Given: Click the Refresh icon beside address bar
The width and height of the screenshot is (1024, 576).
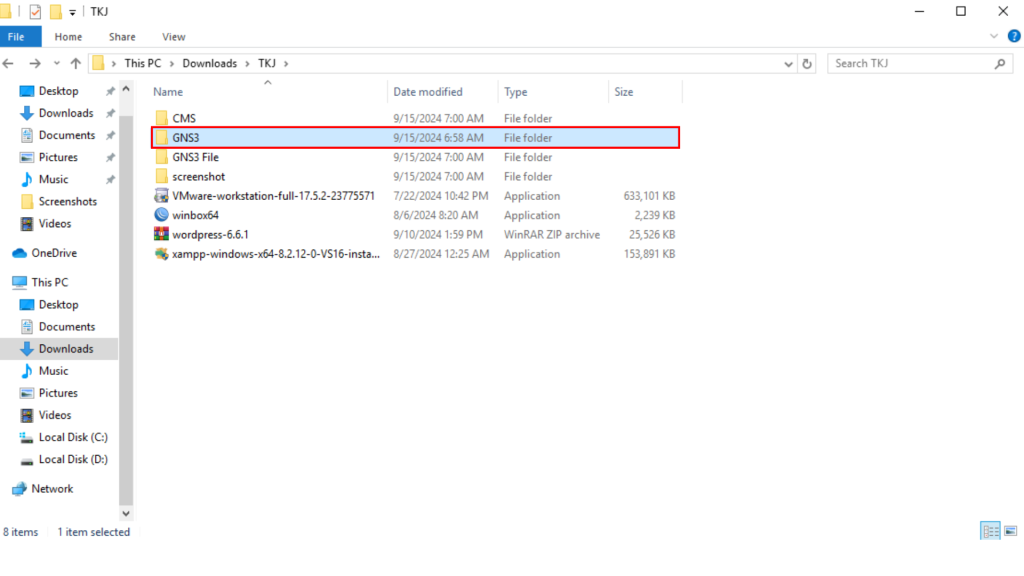Looking at the screenshot, I should [x=808, y=63].
